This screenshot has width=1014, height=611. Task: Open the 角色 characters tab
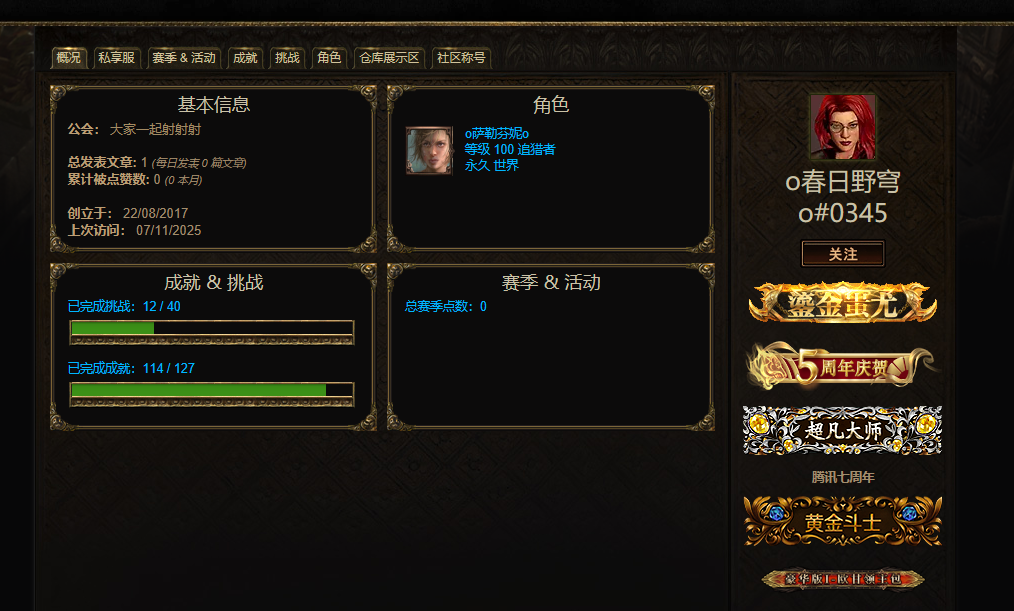tap(329, 58)
